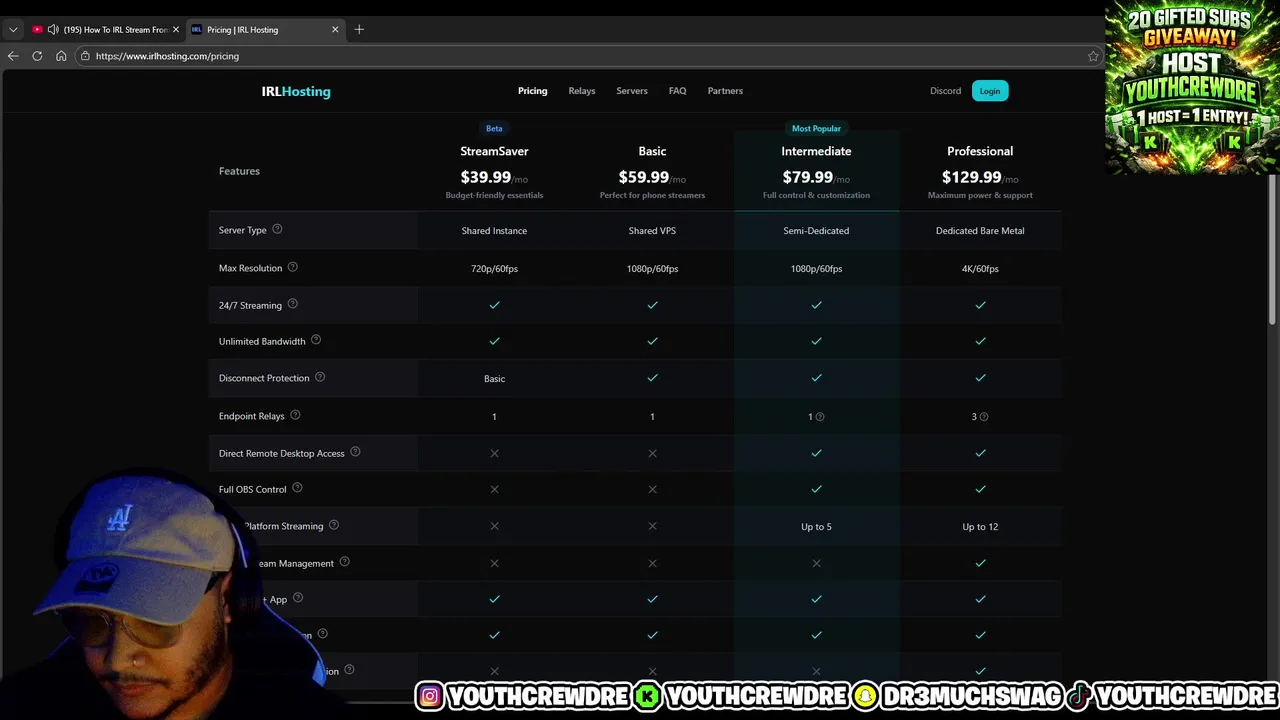Reload the page with refresh icon

point(37,56)
